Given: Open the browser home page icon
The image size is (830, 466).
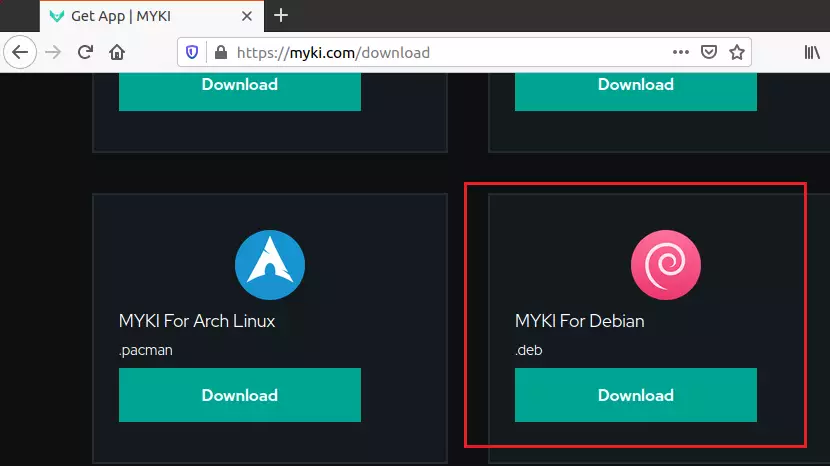Looking at the screenshot, I should pos(117,52).
